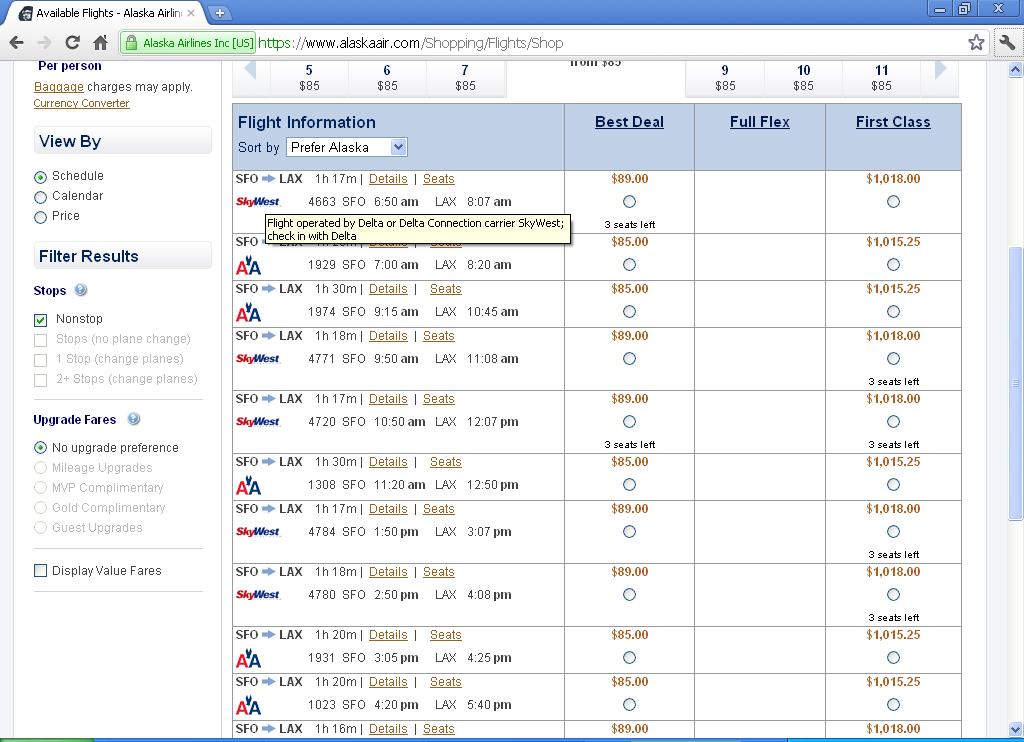Click American Airlines logo for flight 1308
This screenshot has height=742, width=1024.
pyautogui.click(x=248, y=485)
